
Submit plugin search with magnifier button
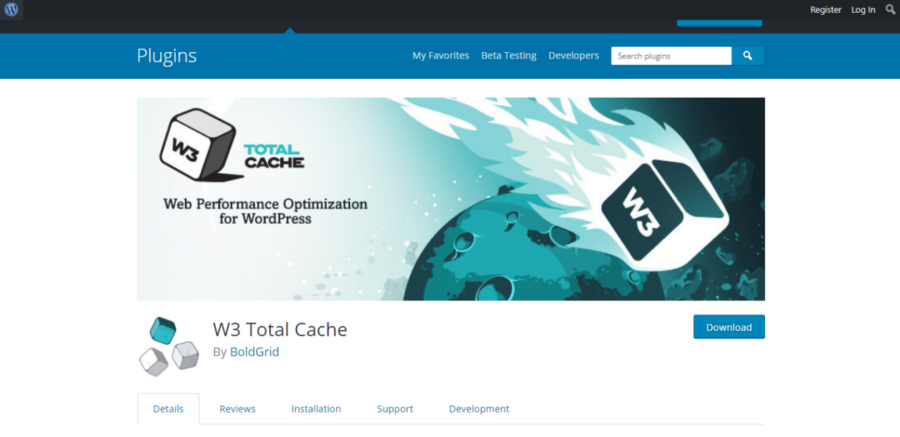[x=747, y=56]
